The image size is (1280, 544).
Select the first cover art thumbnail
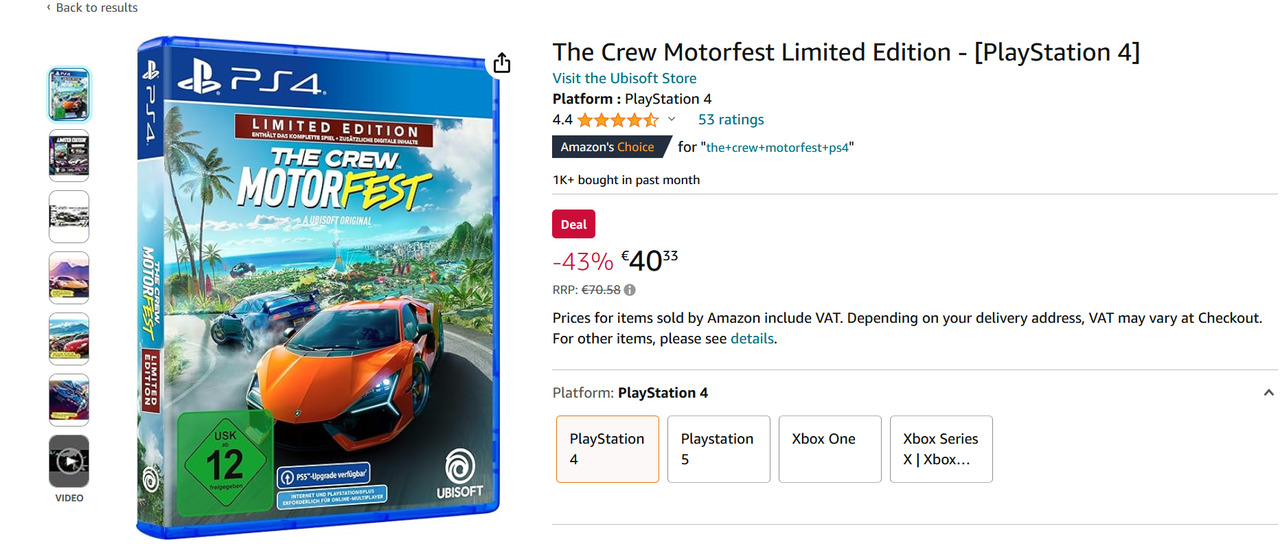click(69, 94)
